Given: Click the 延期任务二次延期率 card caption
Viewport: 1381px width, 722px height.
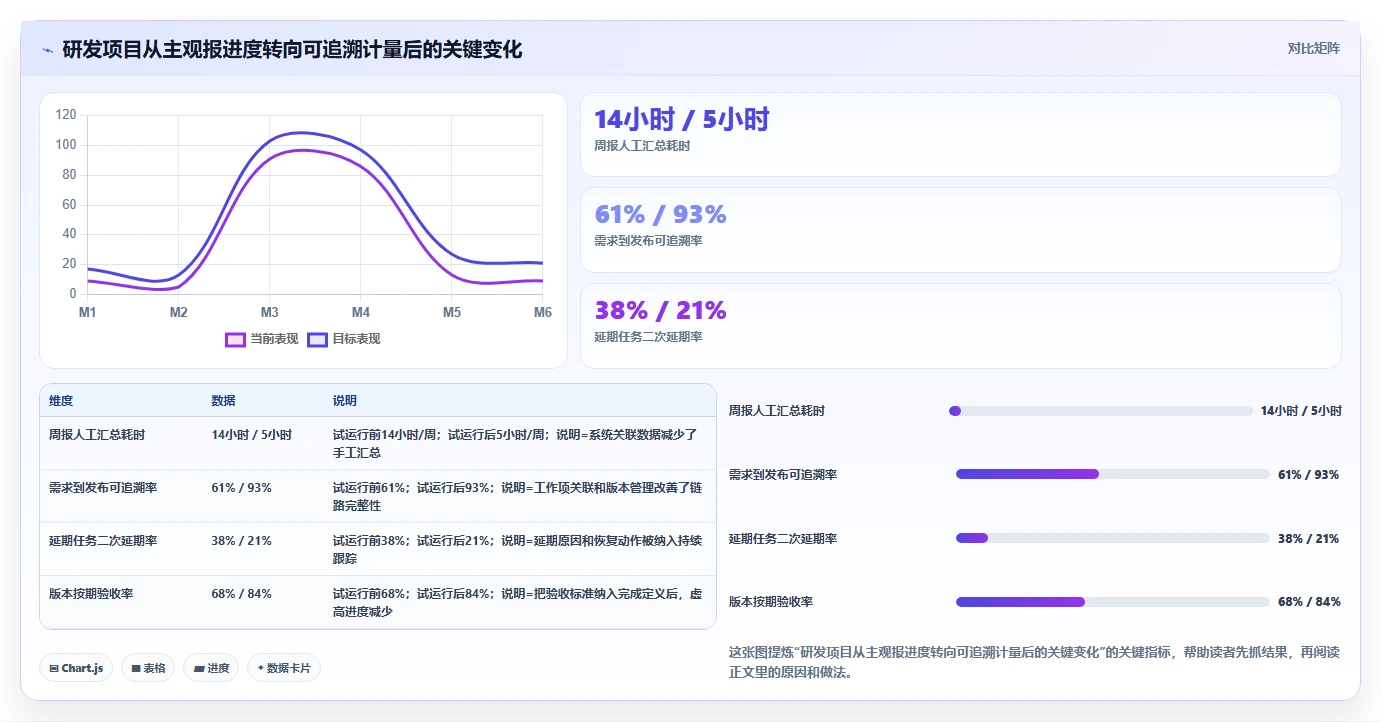Looking at the screenshot, I should pos(648,337).
